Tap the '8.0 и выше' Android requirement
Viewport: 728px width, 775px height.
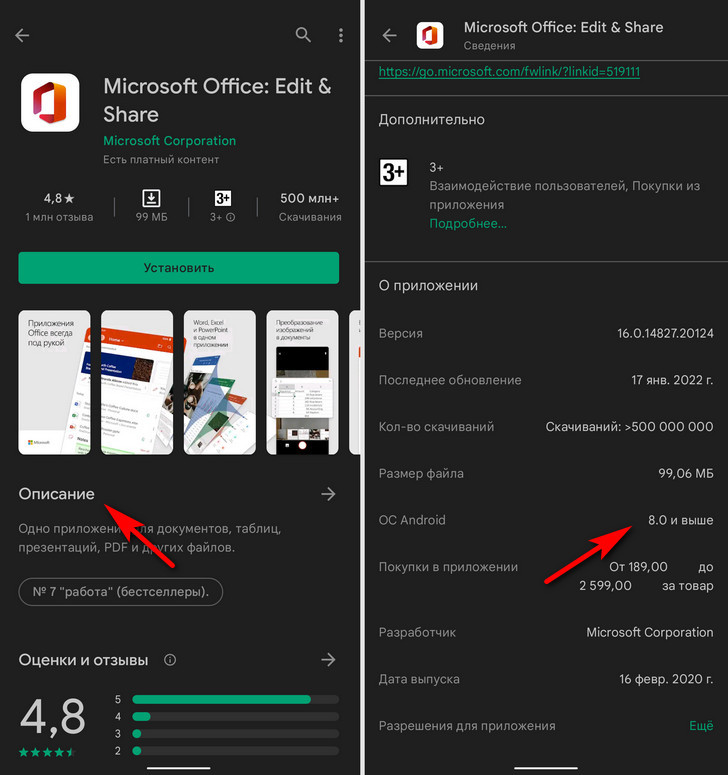coord(681,520)
